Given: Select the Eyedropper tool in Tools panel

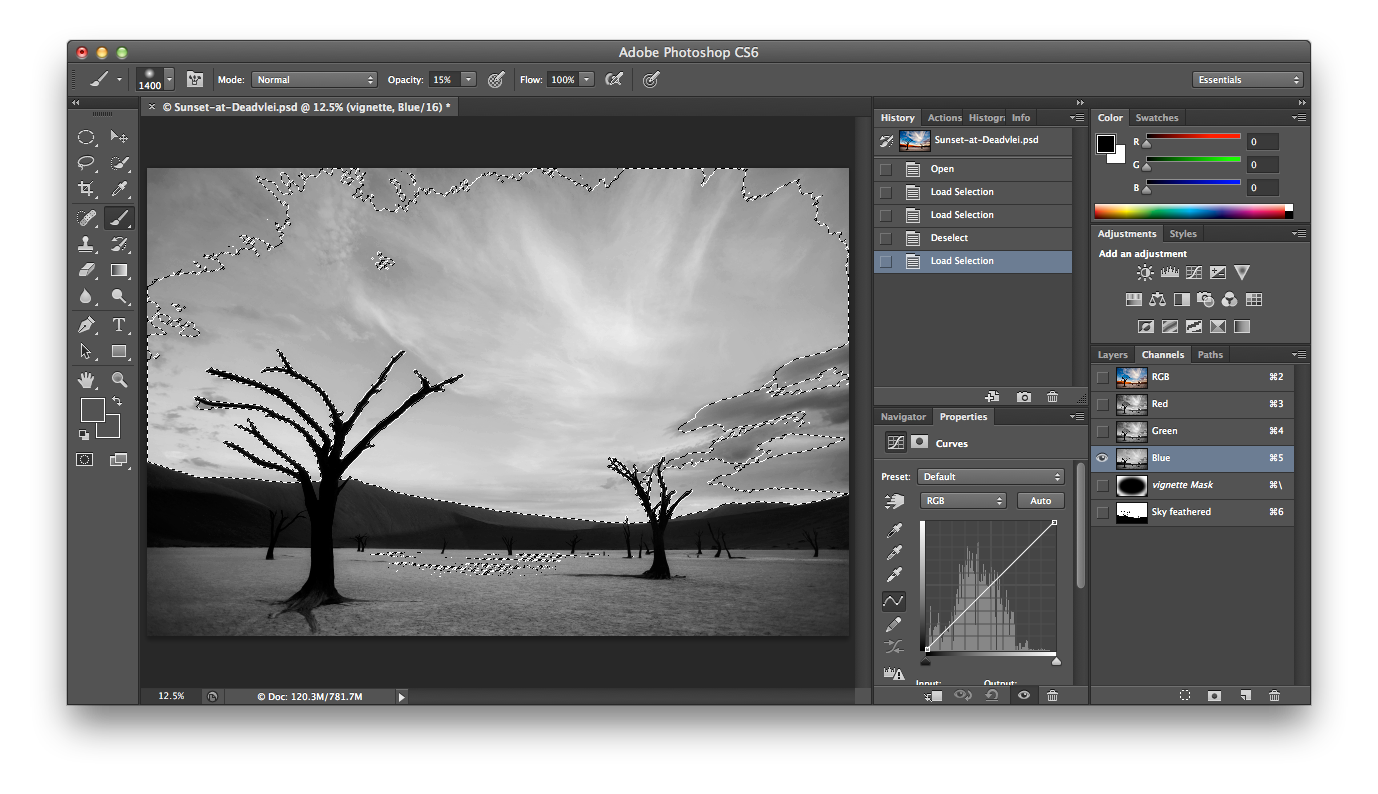Looking at the screenshot, I should 119,189.
